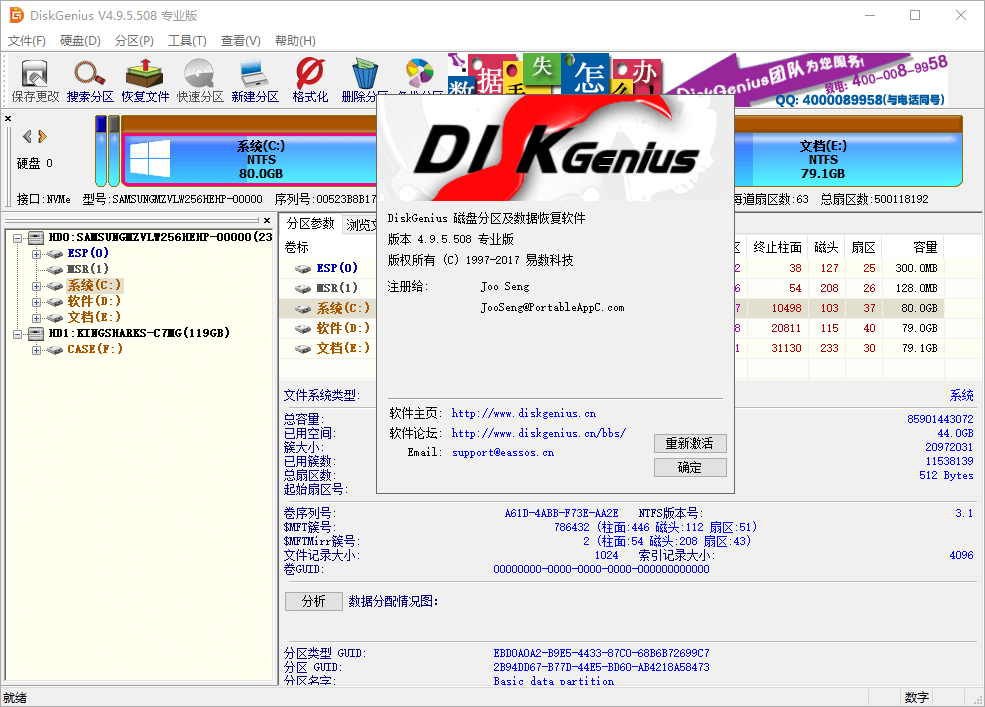Open the diskgenius.cn homepage link

[x=522, y=413]
